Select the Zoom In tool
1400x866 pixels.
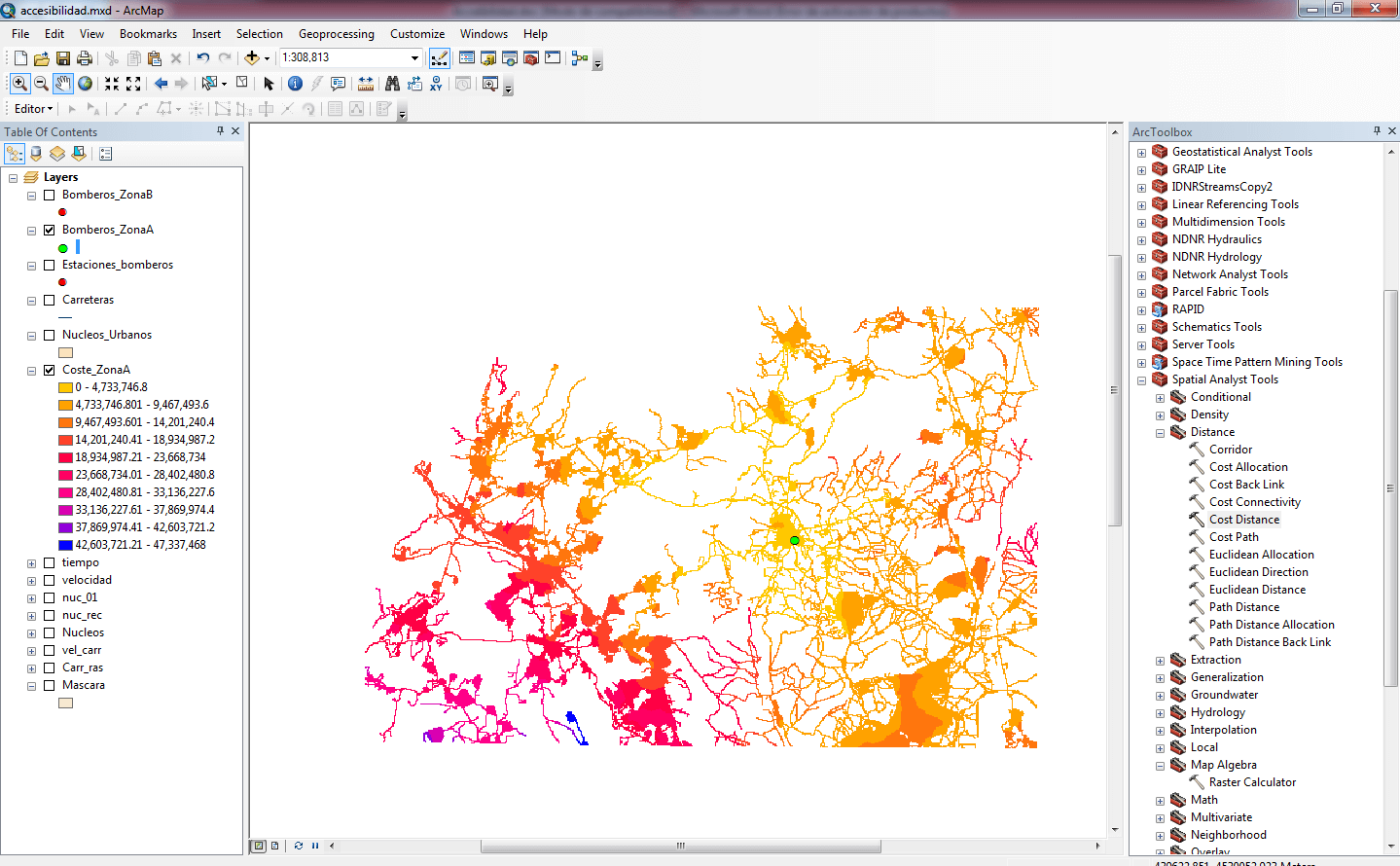pyautogui.click(x=19, y=84)
